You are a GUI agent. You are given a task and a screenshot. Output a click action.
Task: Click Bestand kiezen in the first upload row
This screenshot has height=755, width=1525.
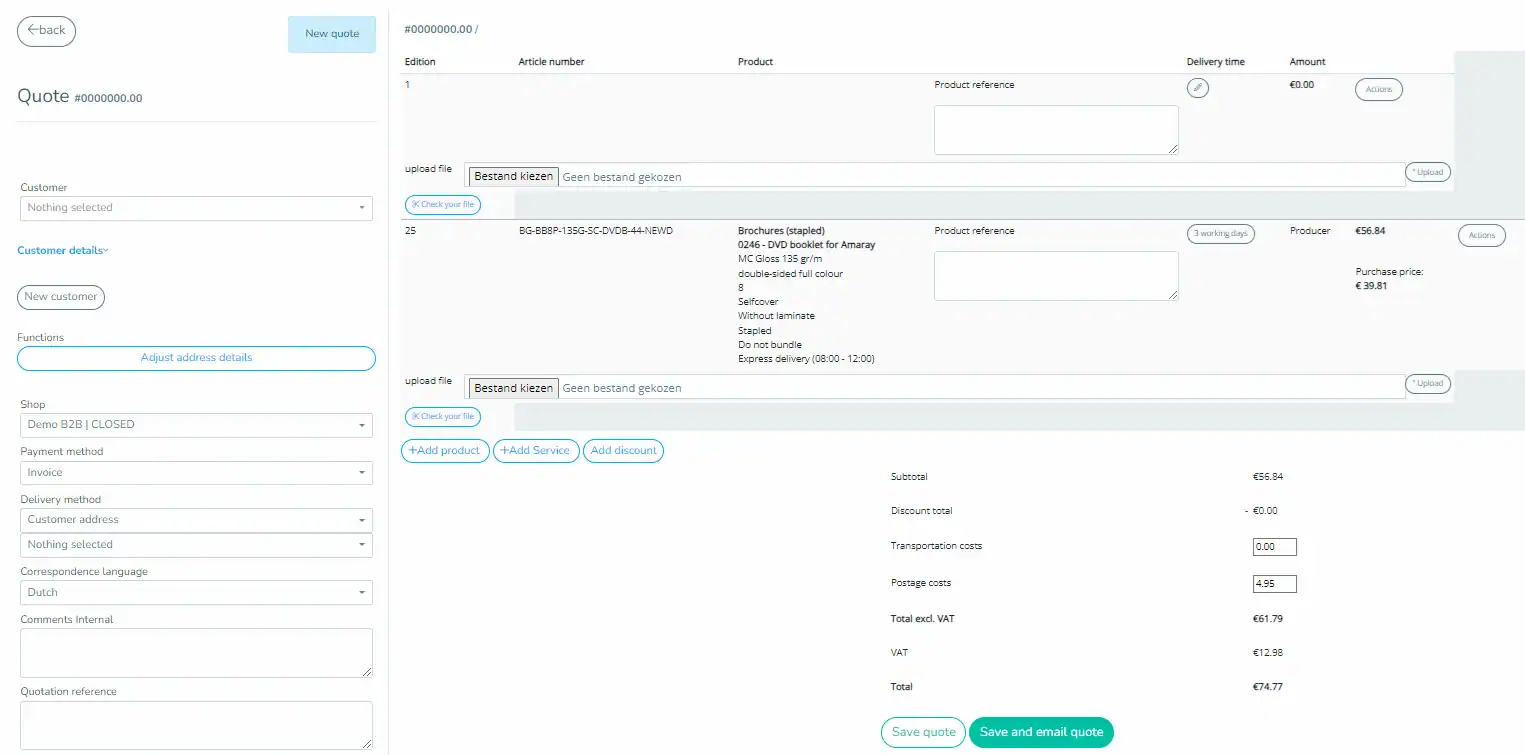(x=513, y=176)
